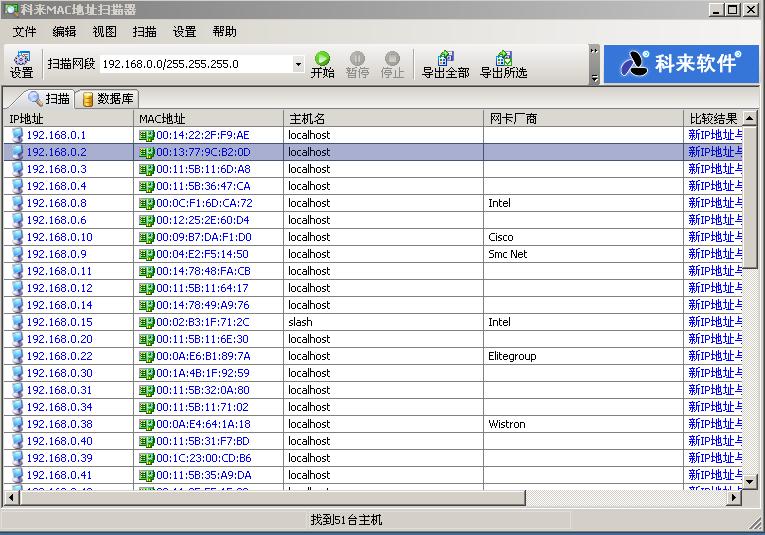This screenshot has height=535, width=765.
Task: Click the status bar text 找到51台主机
Action: pos(346,520)
